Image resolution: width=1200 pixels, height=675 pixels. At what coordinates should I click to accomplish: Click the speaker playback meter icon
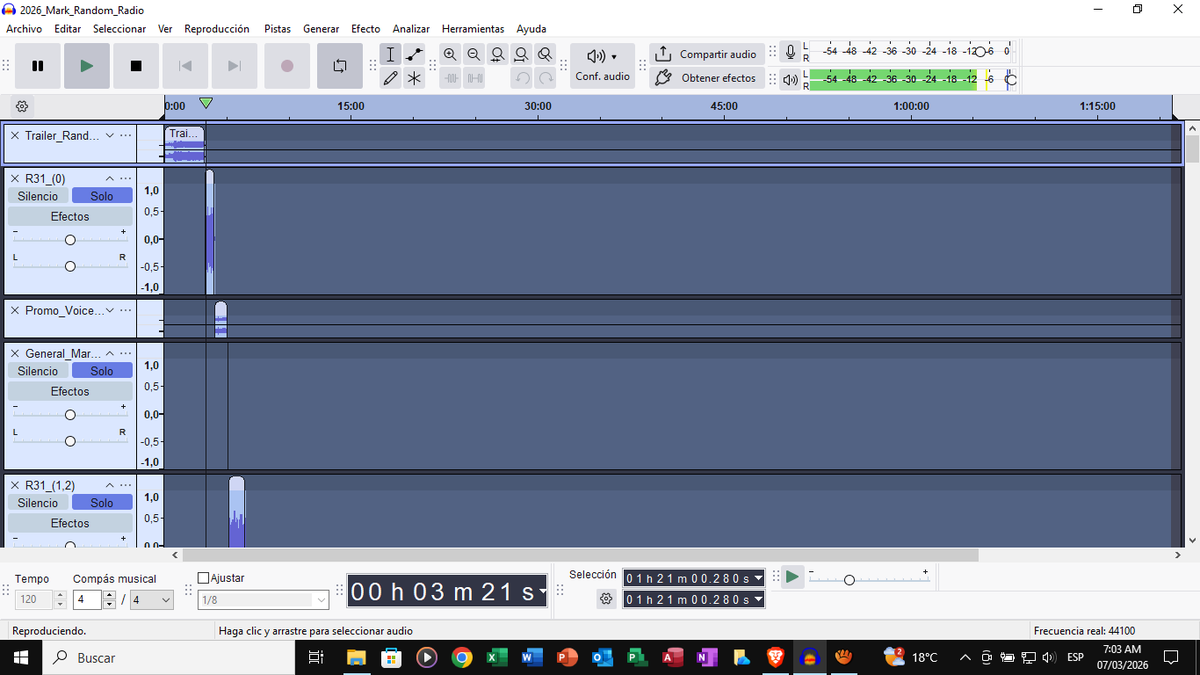(790, 79)
